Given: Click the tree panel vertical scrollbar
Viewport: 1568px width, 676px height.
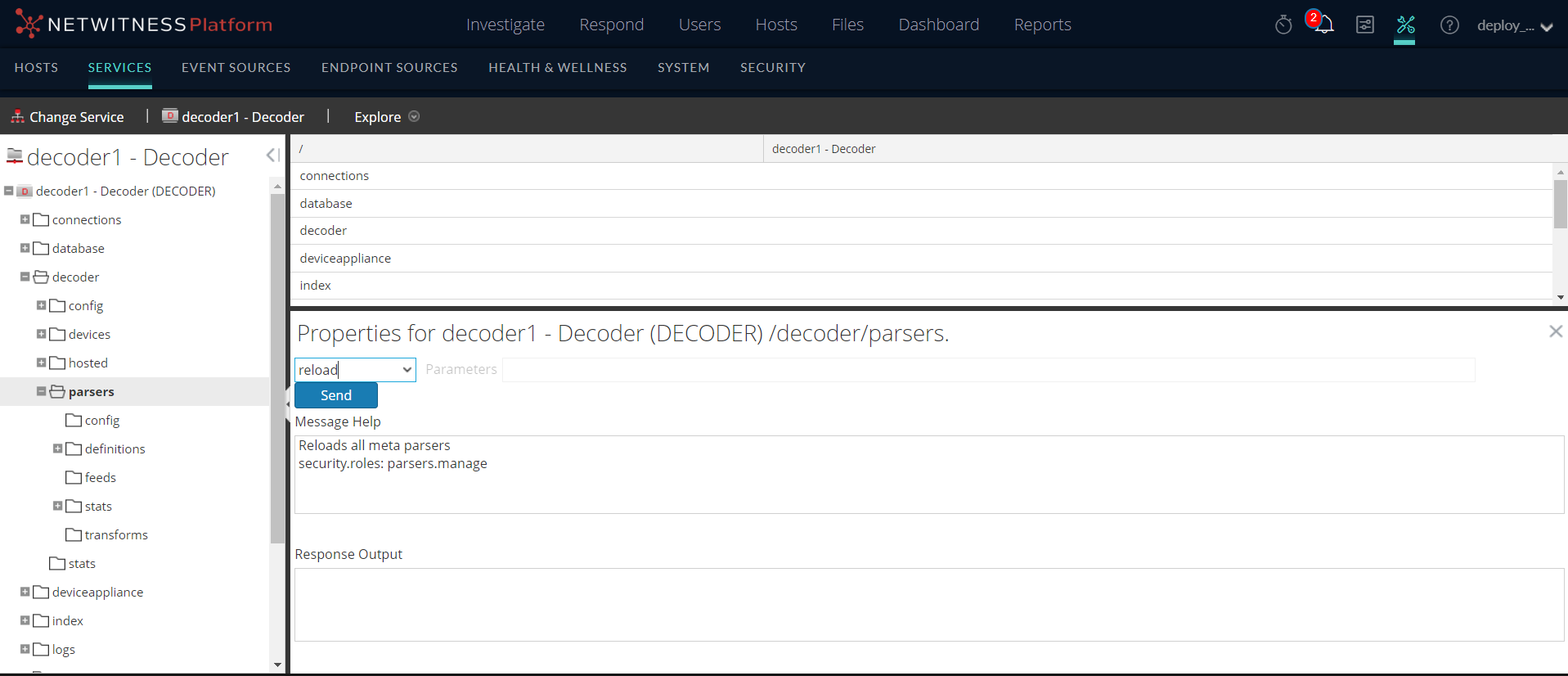Looking at the screenshot, I should click(277, 368).
